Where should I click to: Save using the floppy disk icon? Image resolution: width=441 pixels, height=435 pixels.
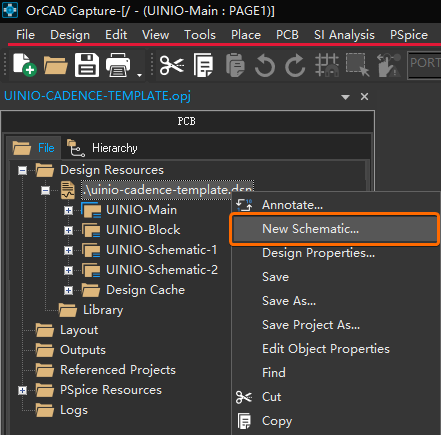coord(87,65)
